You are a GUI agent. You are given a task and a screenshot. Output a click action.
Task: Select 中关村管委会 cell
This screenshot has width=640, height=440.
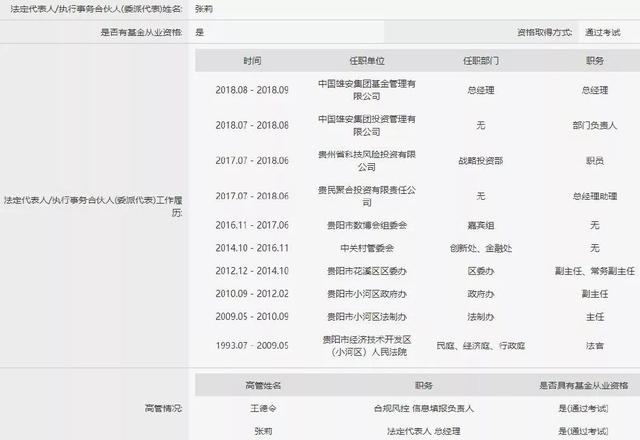[x=367, y=248]
